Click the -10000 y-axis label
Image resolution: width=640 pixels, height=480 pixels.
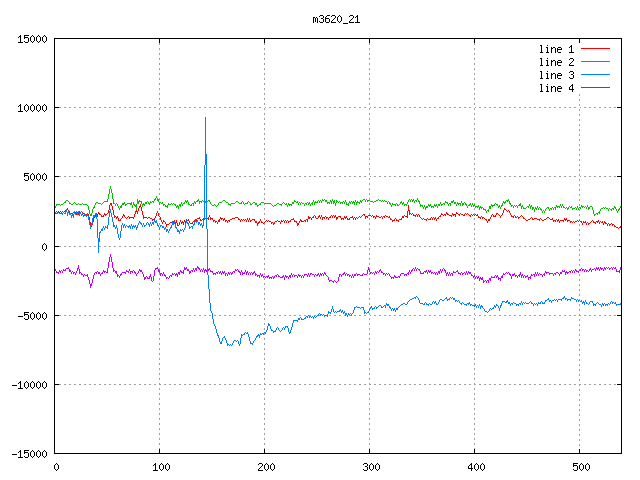click(29, 384)
